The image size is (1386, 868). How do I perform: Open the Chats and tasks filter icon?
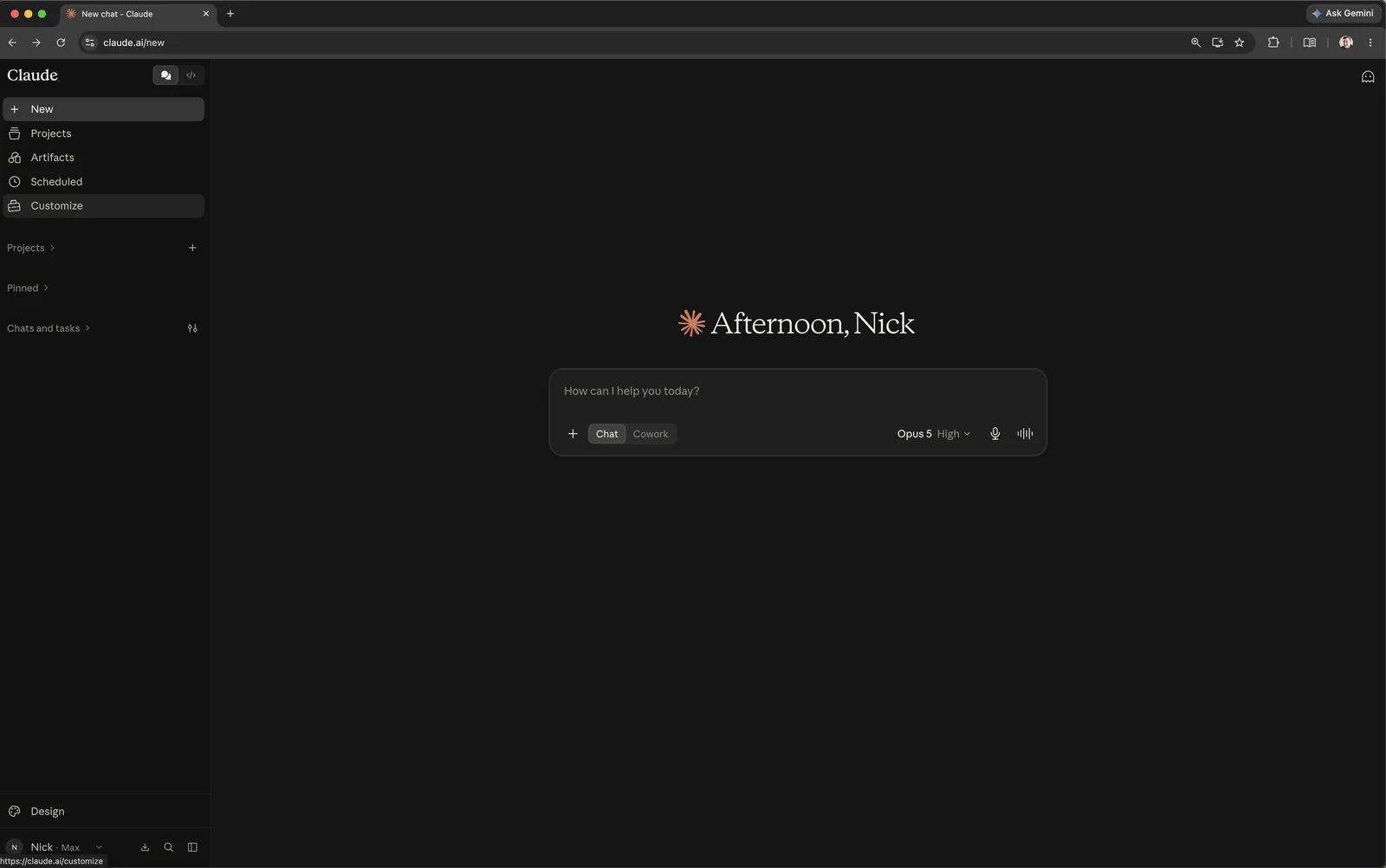[x=192, y=328]
